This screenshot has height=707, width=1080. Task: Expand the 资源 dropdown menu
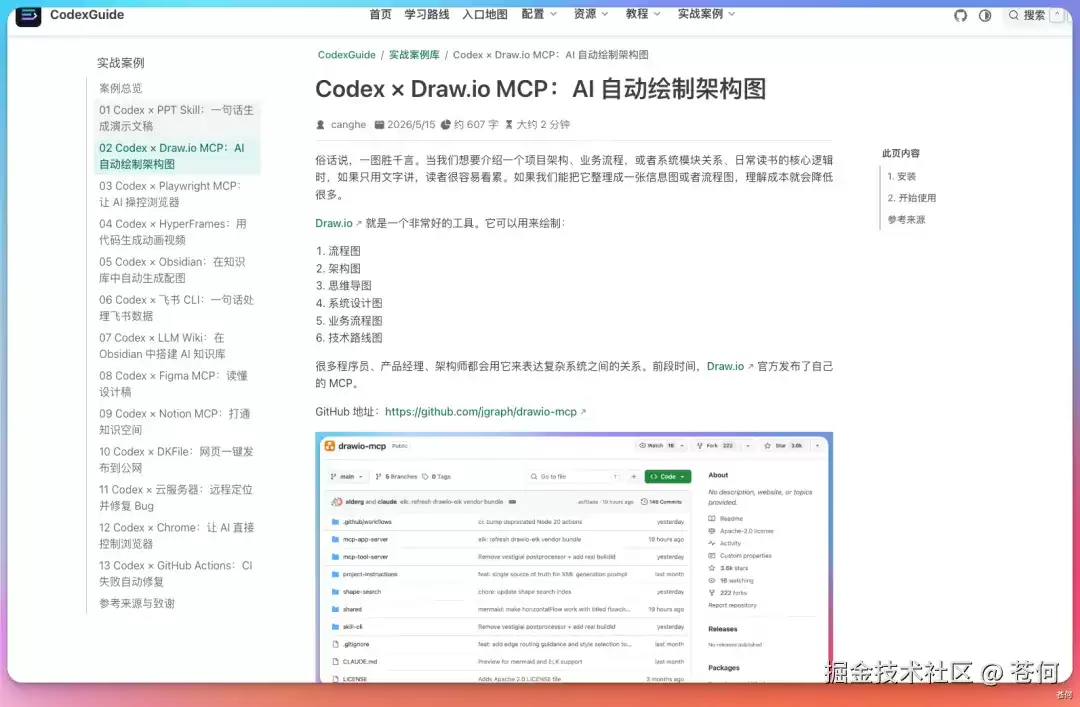coord(591,14)
